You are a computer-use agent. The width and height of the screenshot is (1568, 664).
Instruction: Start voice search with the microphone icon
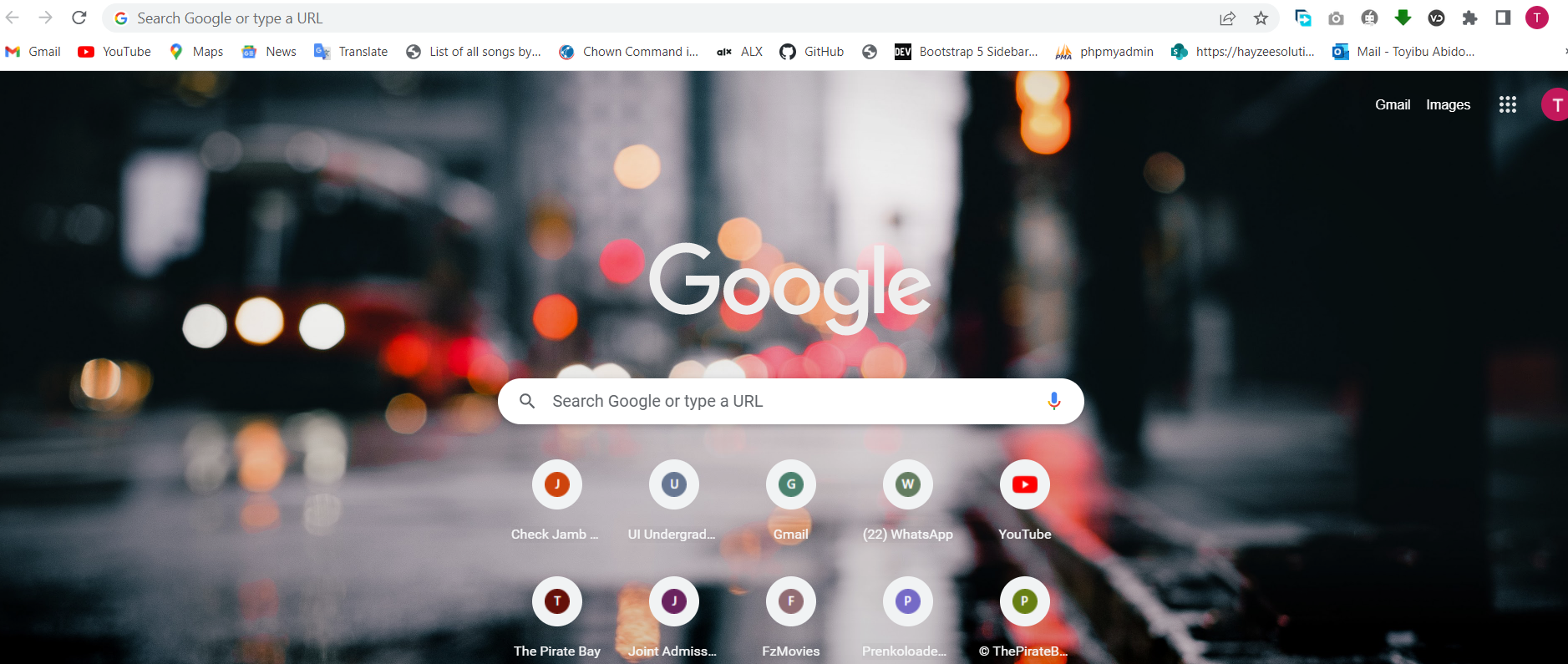pos(1054,401)
